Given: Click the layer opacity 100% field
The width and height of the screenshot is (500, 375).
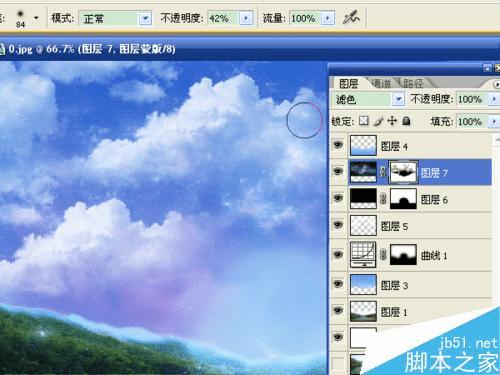Looking at the screenshot, I should click(x=472, y=99).
